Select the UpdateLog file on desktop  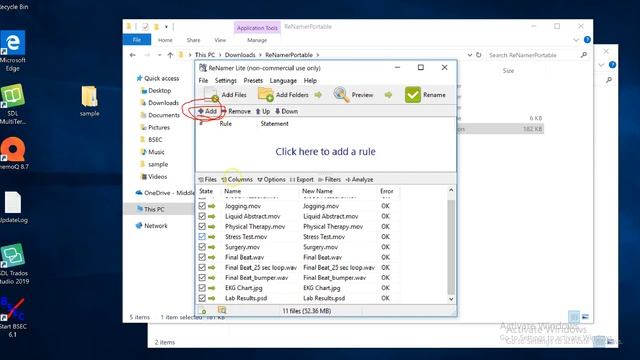[x=13, y=207]
